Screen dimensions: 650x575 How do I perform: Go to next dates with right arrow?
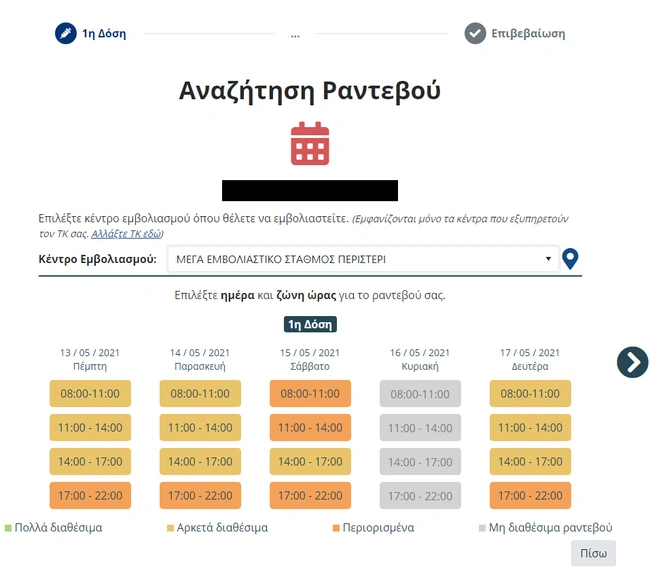pyautogui.click(x=632, y=362)
